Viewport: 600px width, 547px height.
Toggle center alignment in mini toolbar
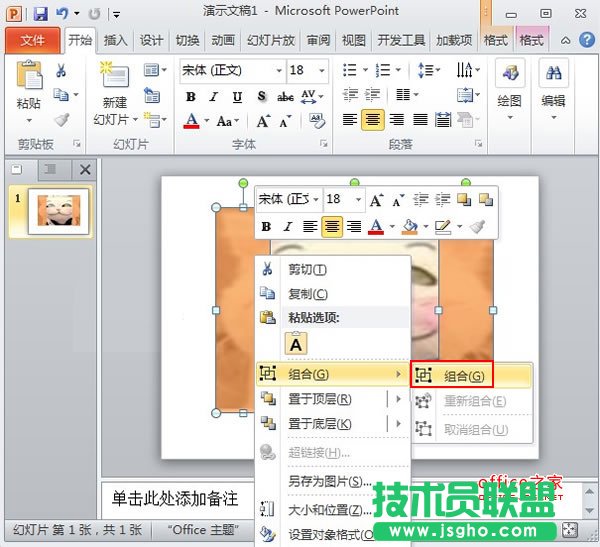tap(332, 227)
